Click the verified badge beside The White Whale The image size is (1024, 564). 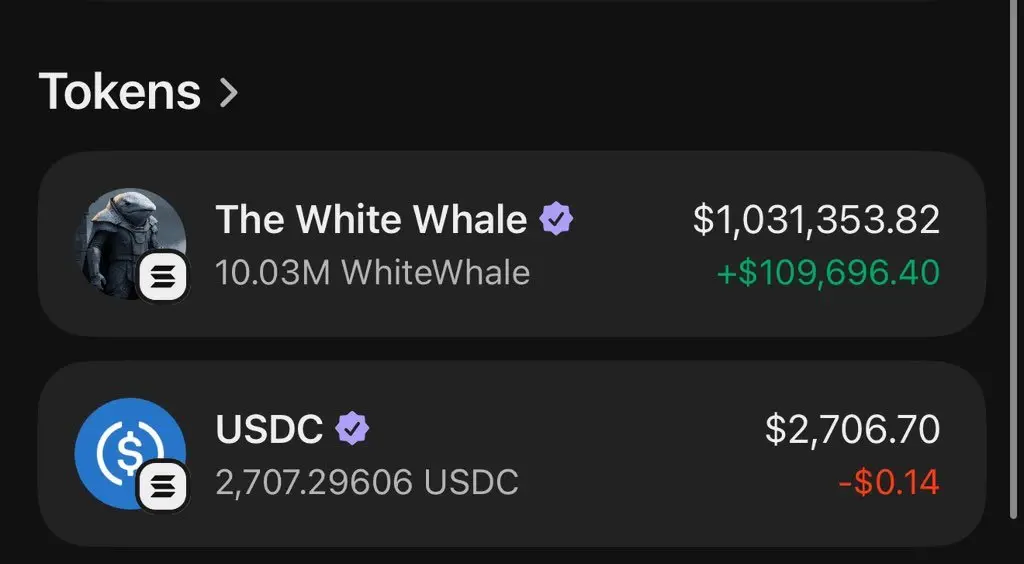[556, 219]
